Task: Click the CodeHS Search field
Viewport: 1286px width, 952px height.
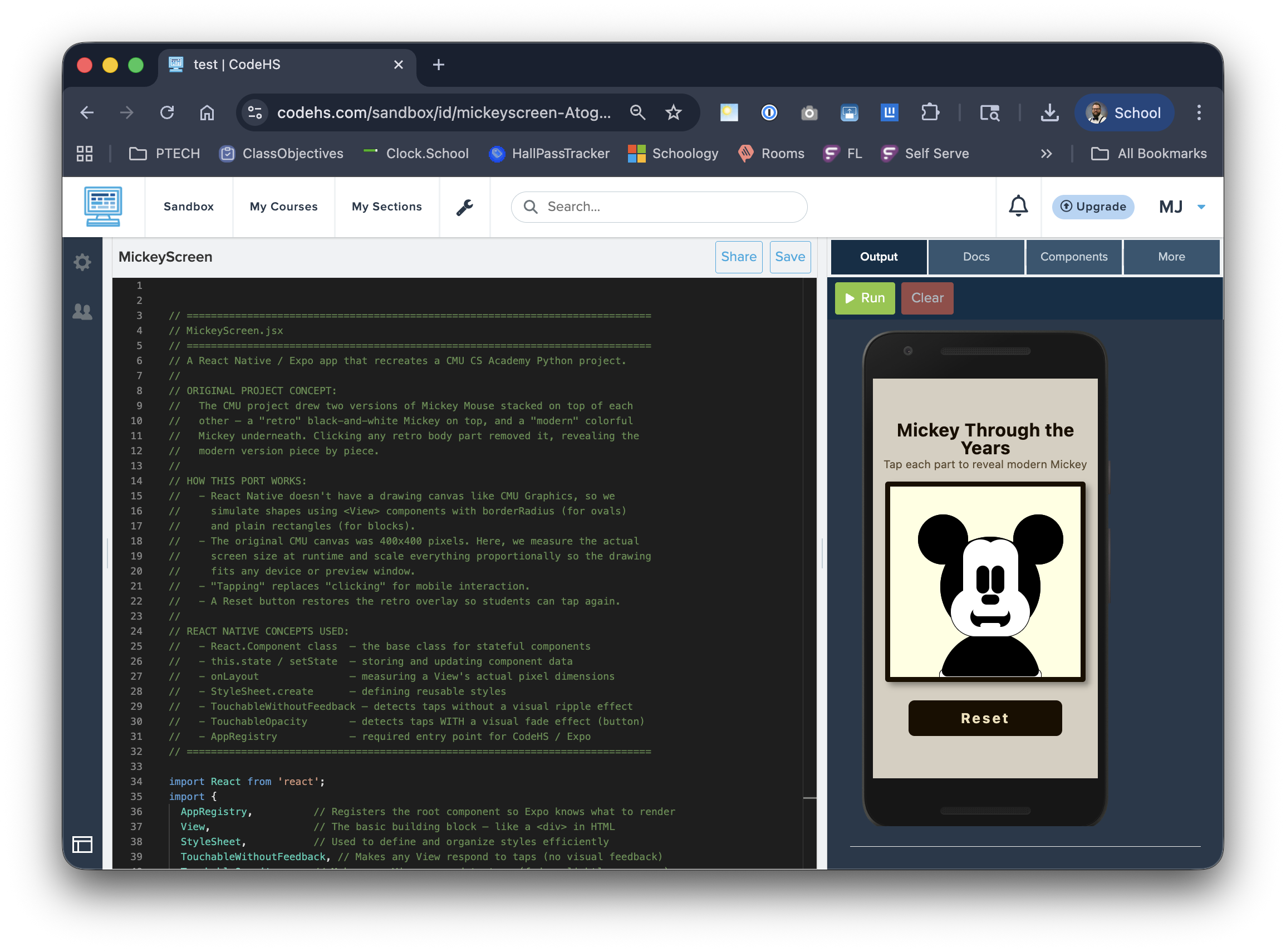Action: (659, 207)
